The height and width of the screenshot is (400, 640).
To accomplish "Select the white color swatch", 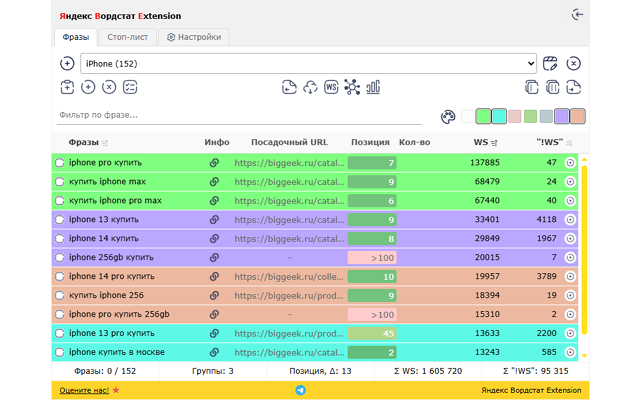I will click(x=468, y=116).
